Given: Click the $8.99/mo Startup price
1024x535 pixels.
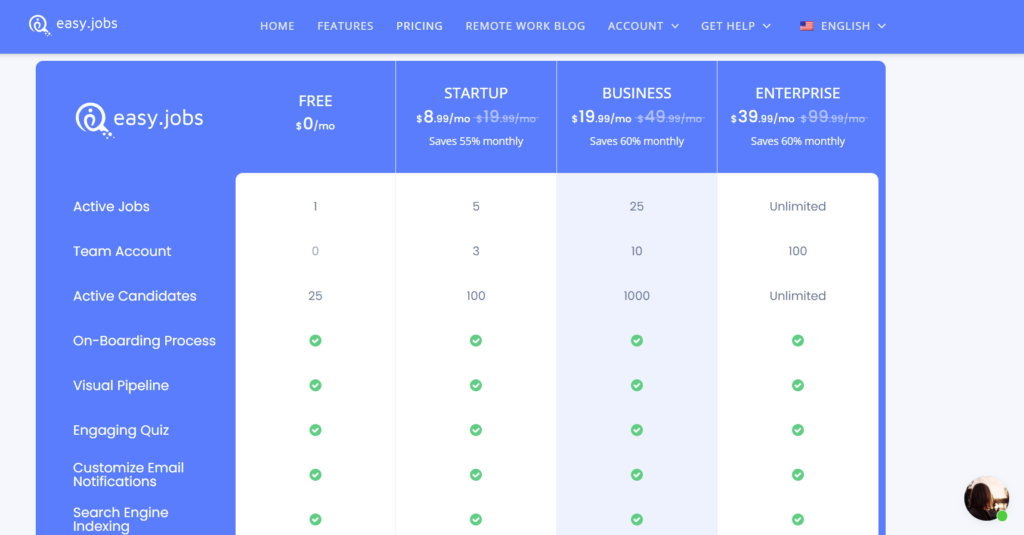Looking at the screenshot, I should [443, 118].
